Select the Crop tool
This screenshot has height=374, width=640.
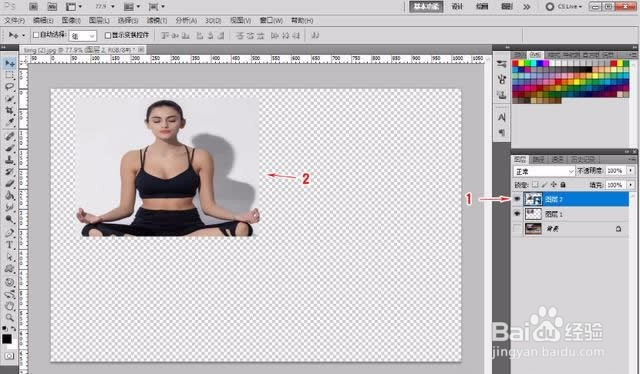pyautogui.click(x=10, y=110)
